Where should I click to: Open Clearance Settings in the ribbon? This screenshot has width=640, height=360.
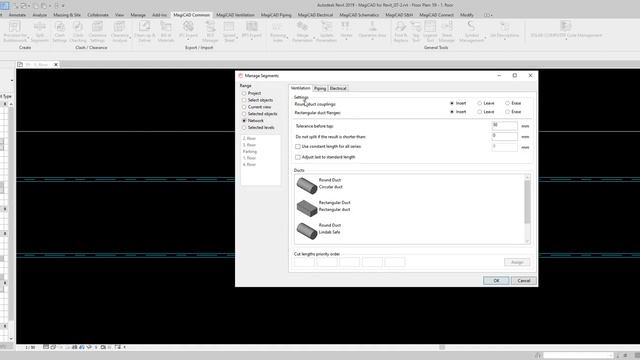(97, 31)
